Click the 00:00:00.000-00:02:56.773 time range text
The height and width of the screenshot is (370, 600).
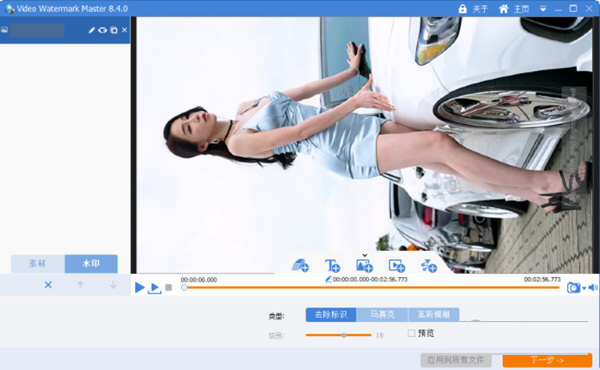370,279
